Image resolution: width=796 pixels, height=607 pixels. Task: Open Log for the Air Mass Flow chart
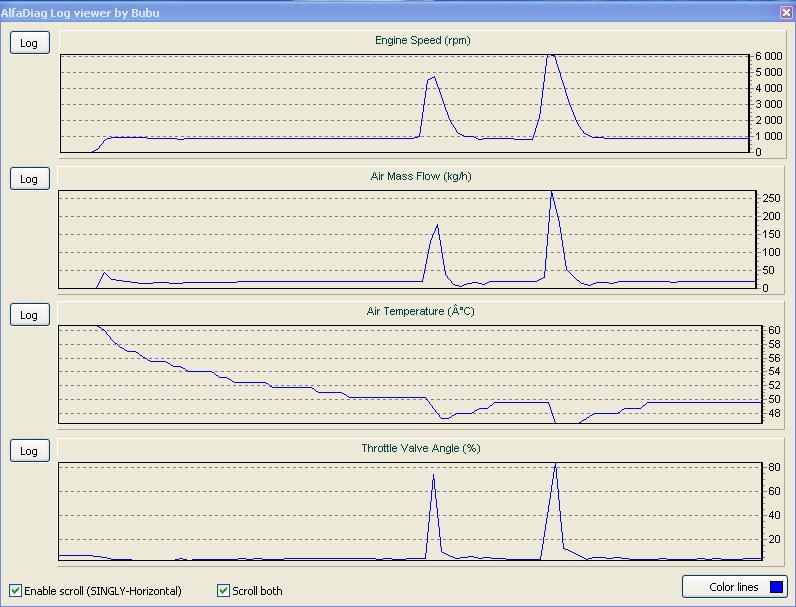[x=30, y=179]
